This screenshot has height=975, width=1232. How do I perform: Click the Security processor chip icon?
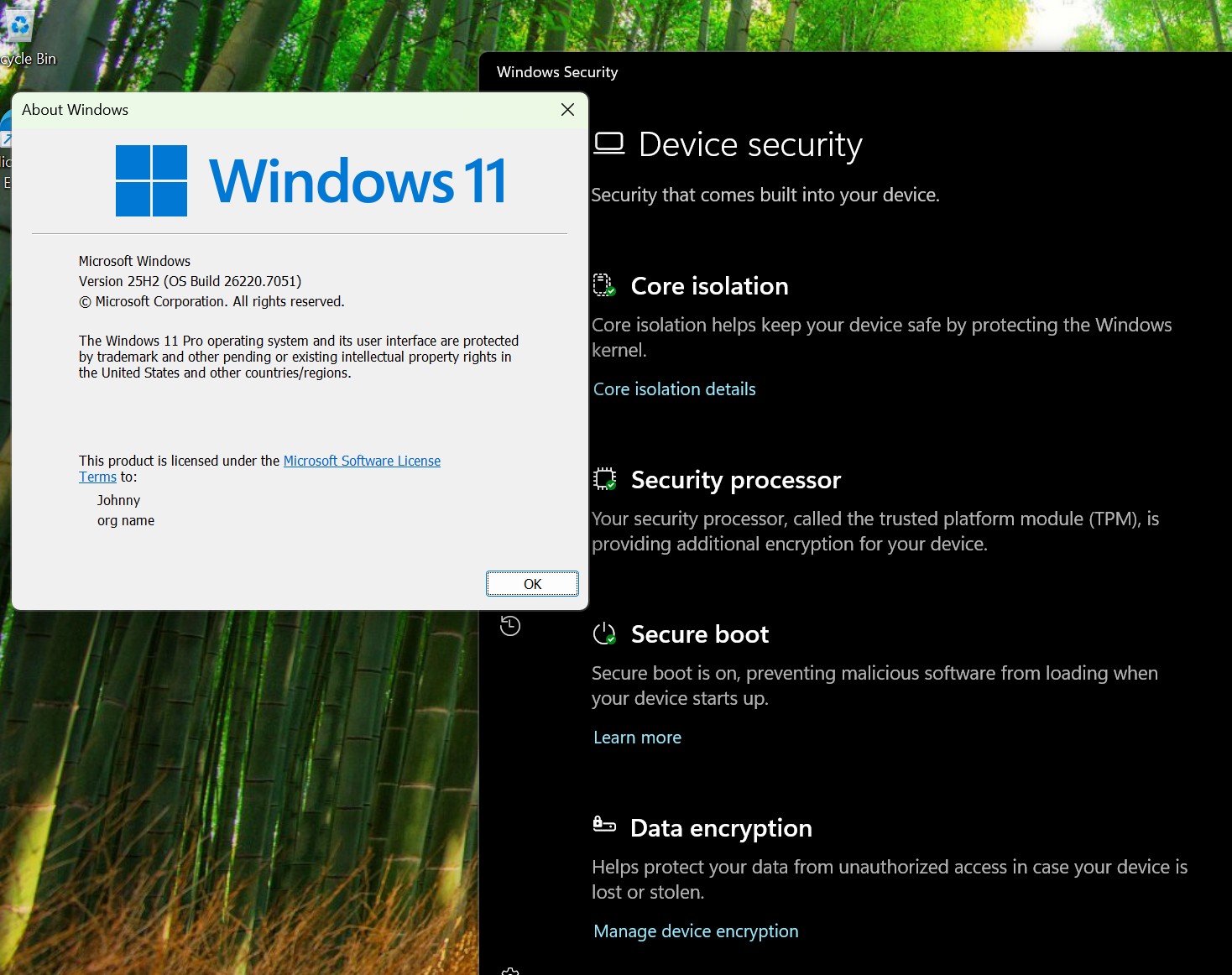(x=603, y=479)
